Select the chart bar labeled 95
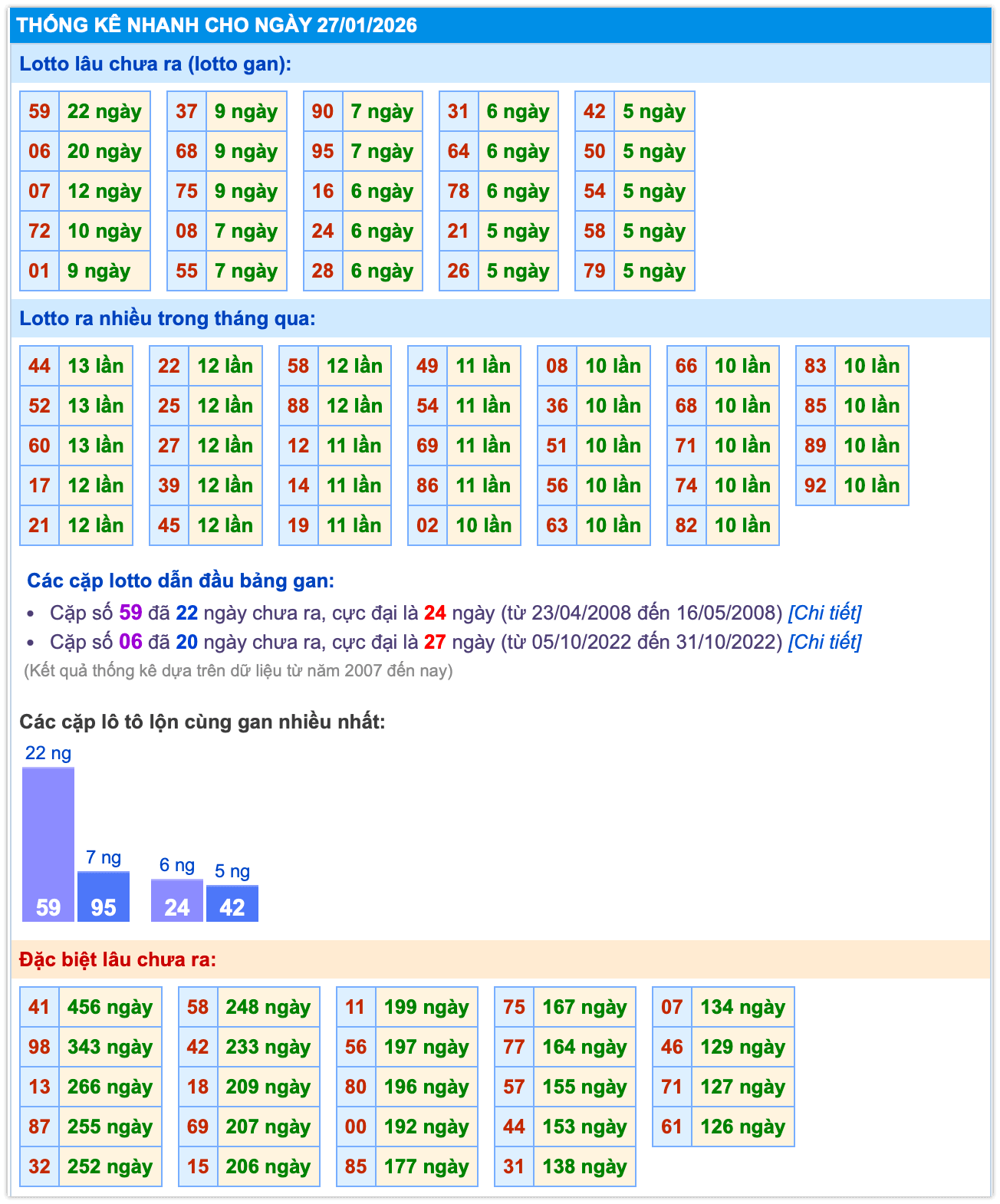 click(x=104, y=897)
